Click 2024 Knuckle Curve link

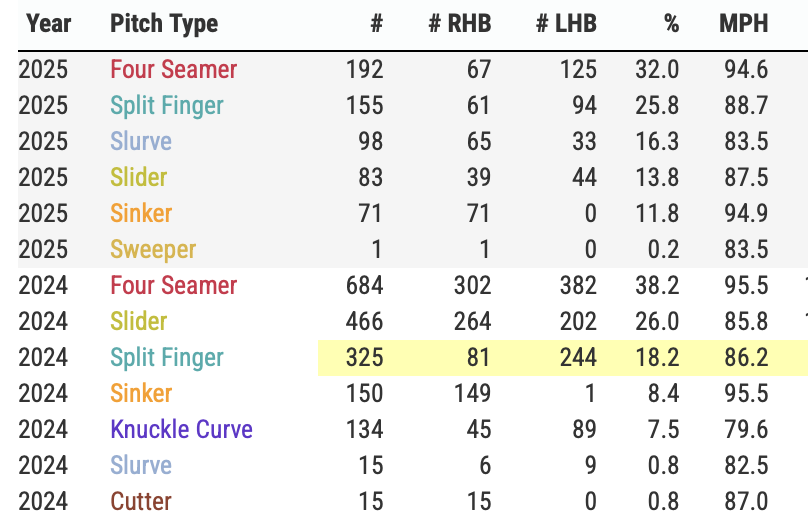[x=181, y=430]
